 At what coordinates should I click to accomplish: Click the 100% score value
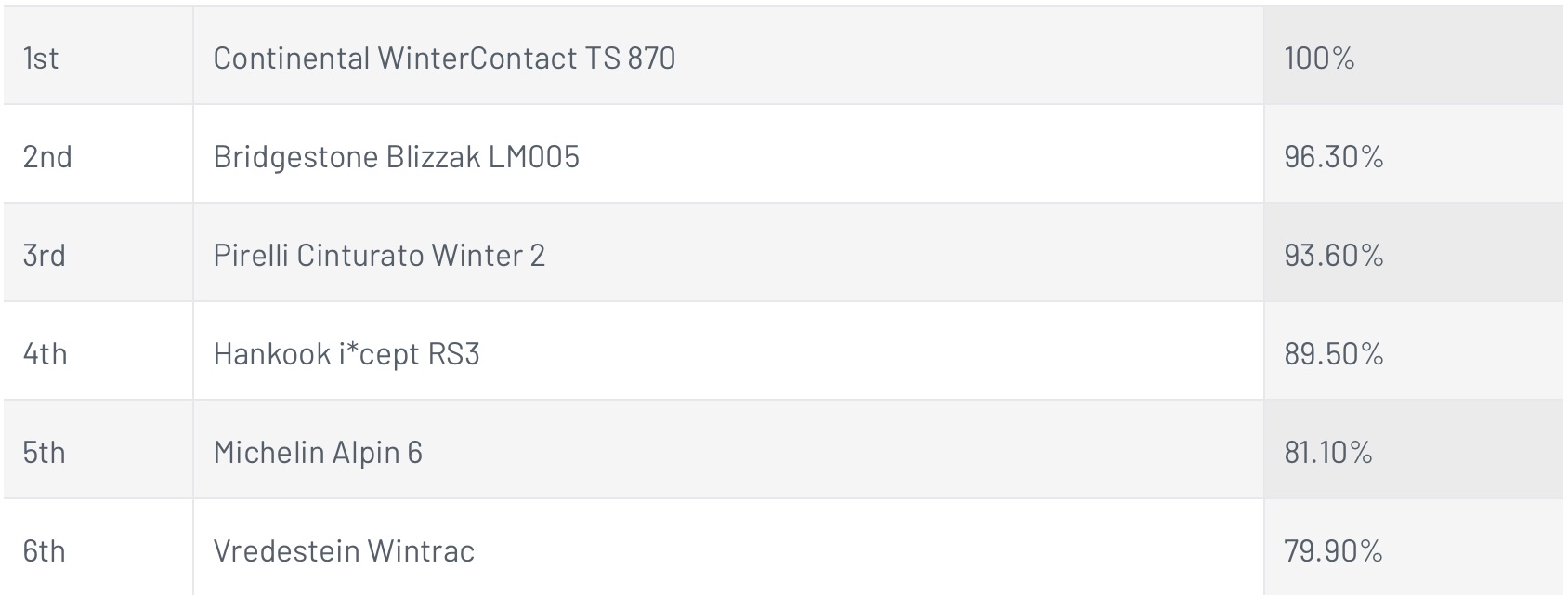(1319, 58)
